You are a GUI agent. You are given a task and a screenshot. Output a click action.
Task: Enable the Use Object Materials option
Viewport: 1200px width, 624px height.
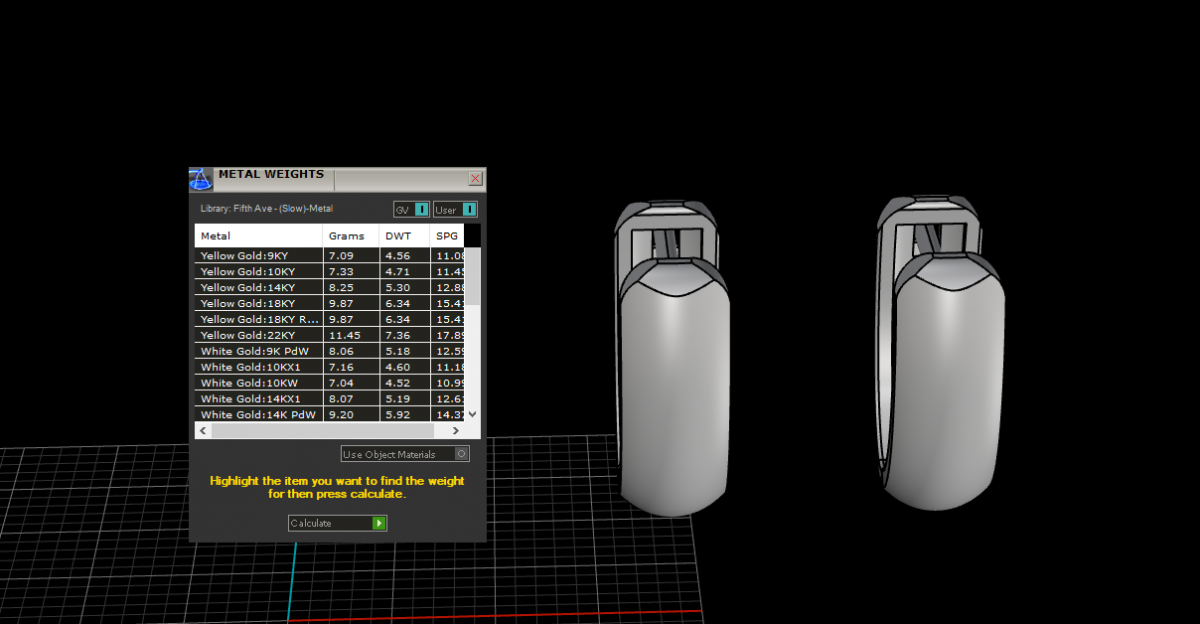[461, 454]
